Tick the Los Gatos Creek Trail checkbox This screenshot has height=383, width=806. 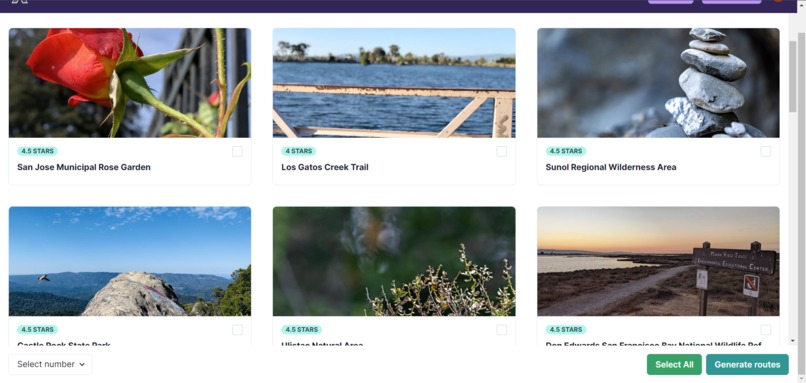click(502, 151)
